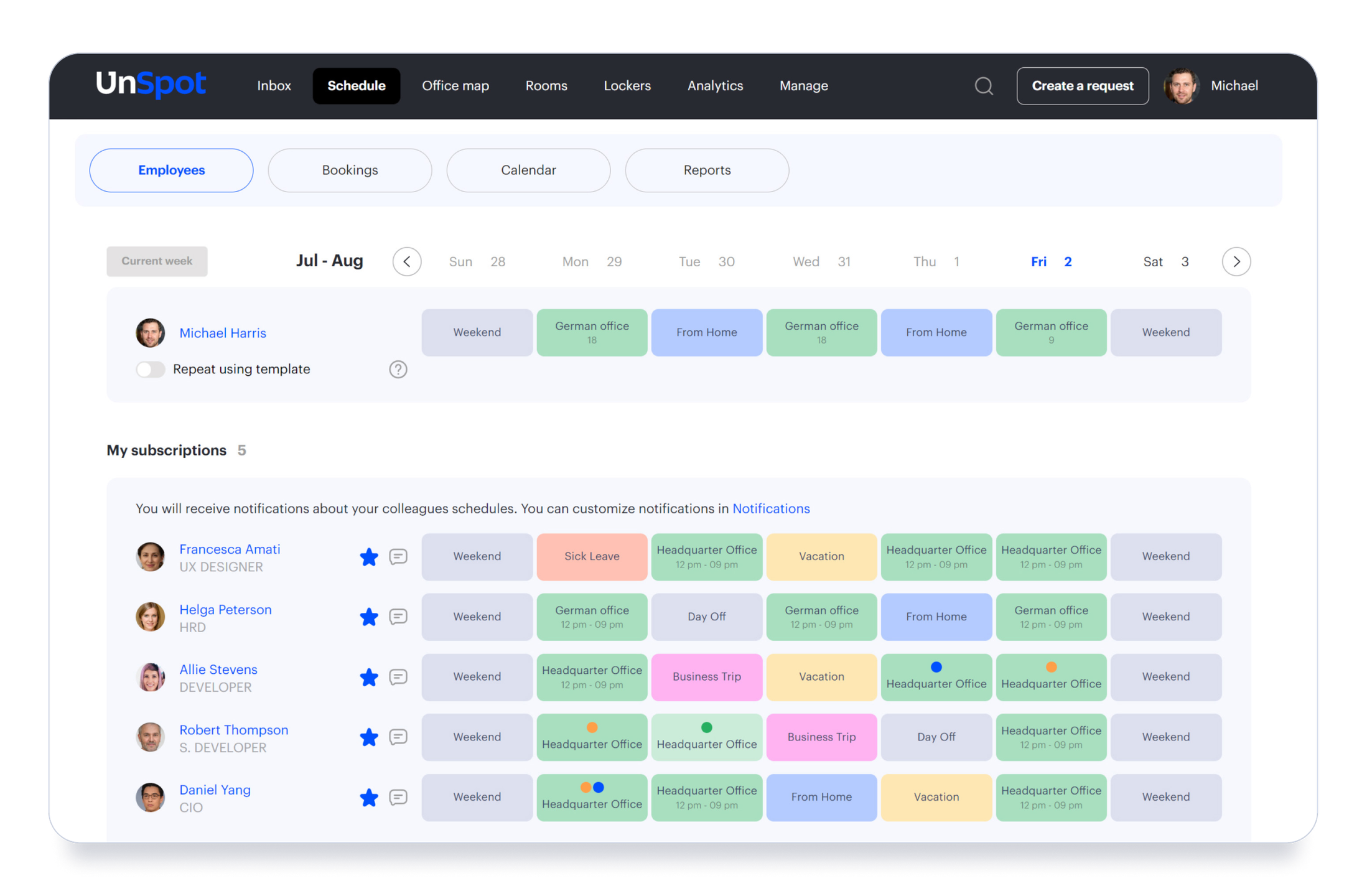
Task: Click the search magnifier icon
Action: [983, 86]
